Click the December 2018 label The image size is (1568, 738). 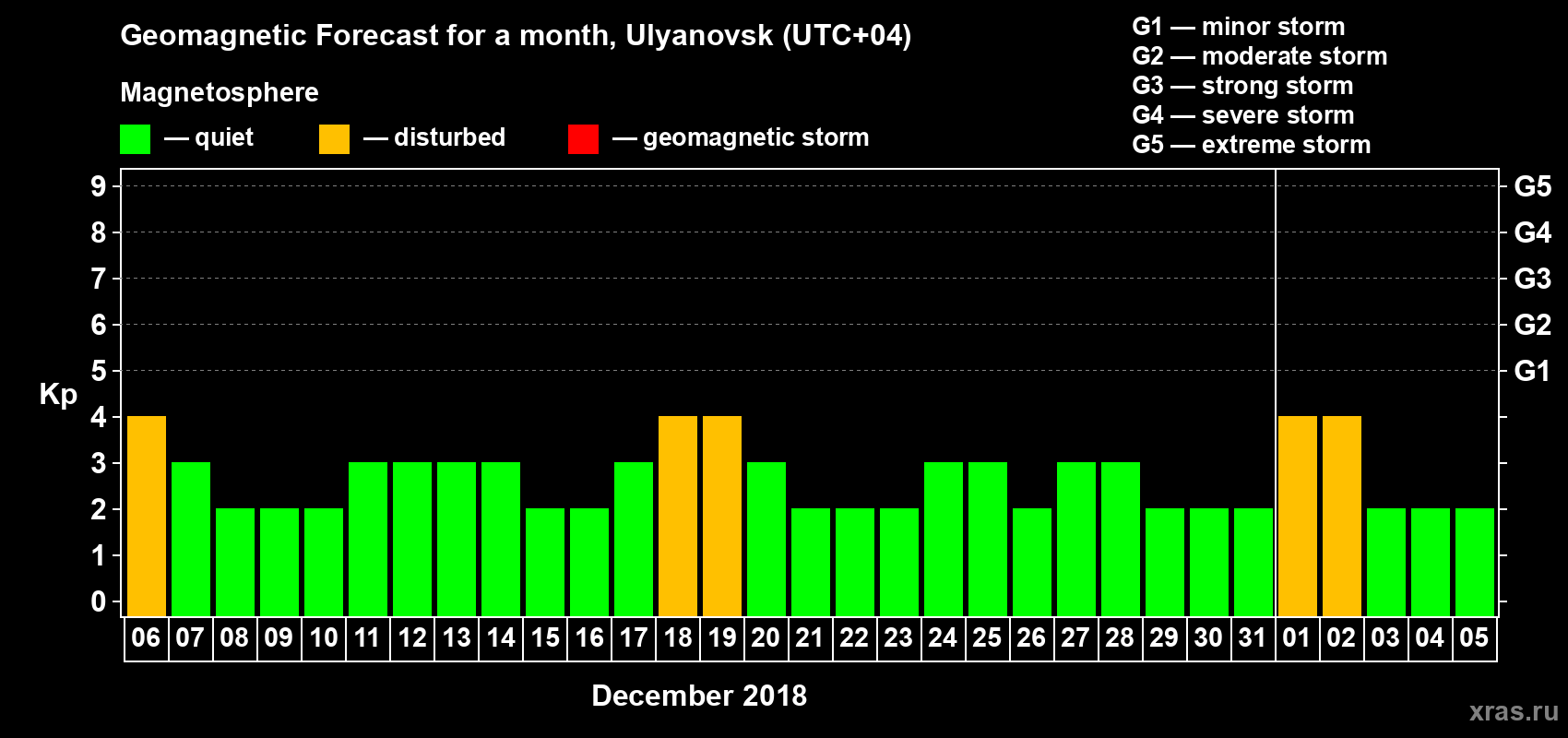[699, 696]
